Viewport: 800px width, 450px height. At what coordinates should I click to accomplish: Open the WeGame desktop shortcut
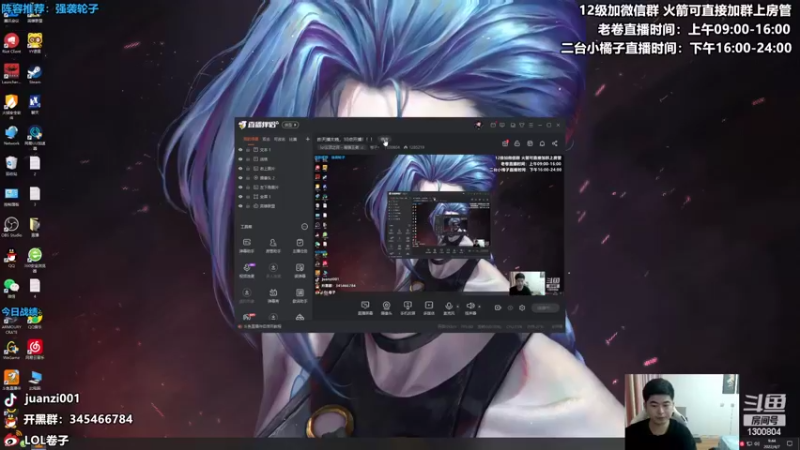pos(11,349)
